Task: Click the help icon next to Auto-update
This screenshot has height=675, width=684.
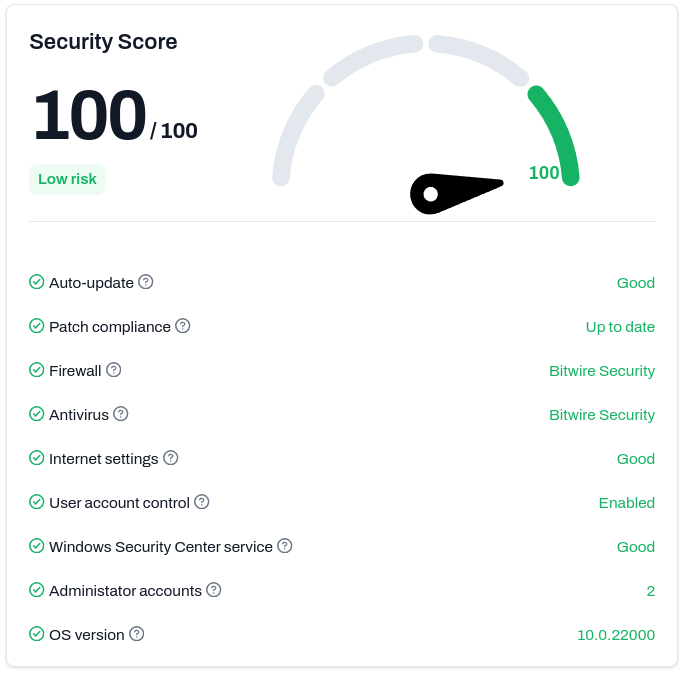Action: click(x=146, y=282)
